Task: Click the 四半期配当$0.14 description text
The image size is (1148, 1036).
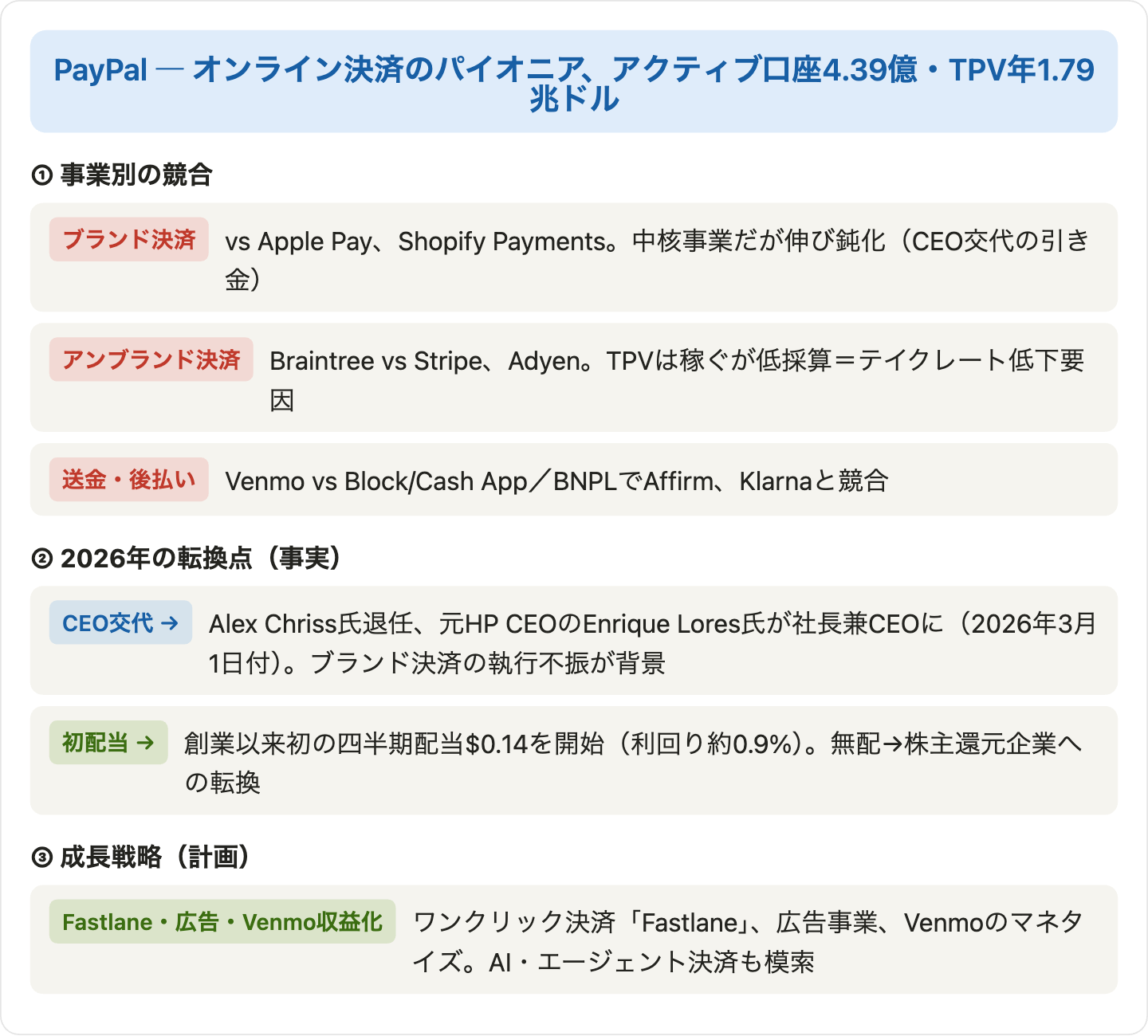Action: pyautogui.click(x=633, y=763)
